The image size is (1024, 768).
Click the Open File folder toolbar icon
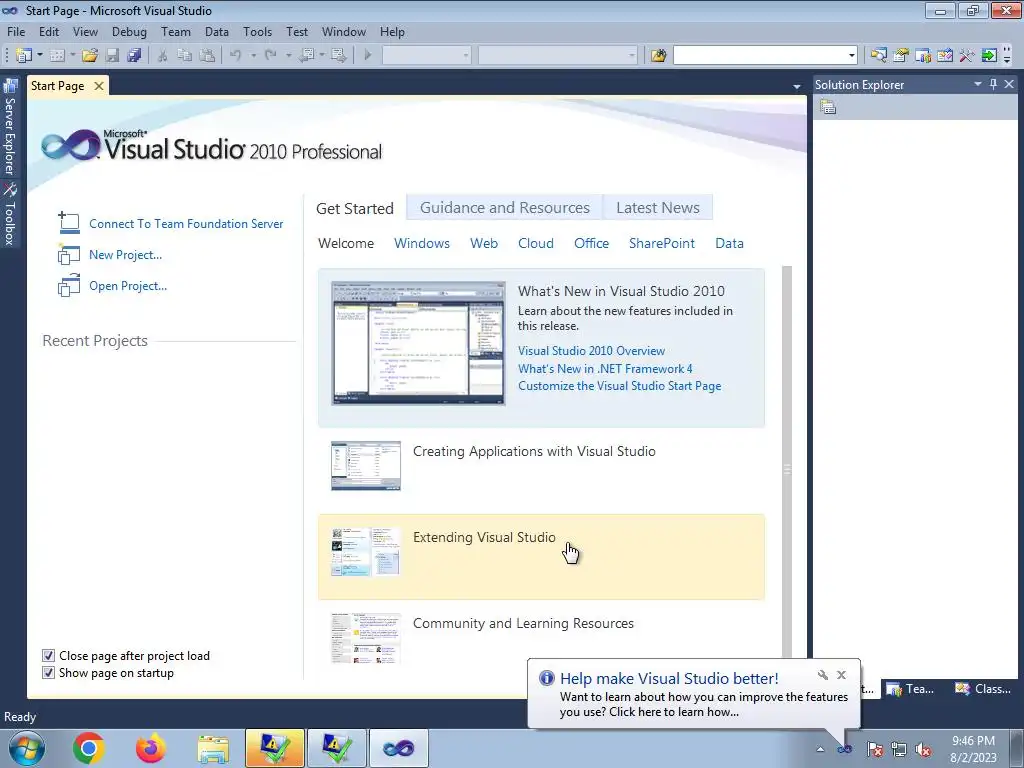tap(90, 56)
